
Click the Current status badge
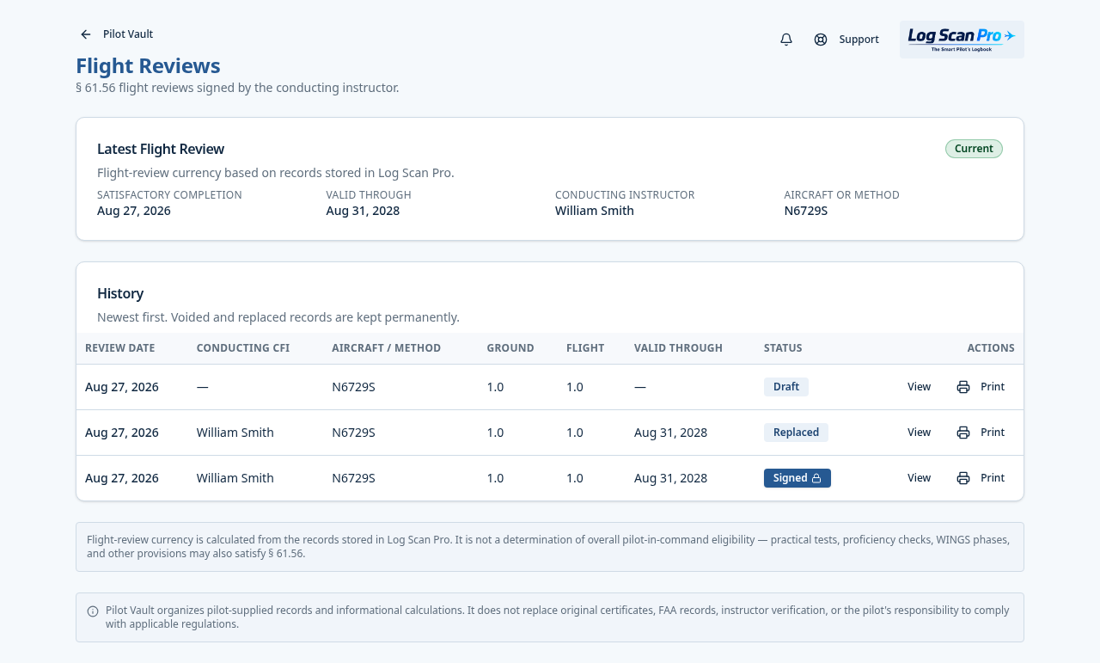(x=974, y=149)
